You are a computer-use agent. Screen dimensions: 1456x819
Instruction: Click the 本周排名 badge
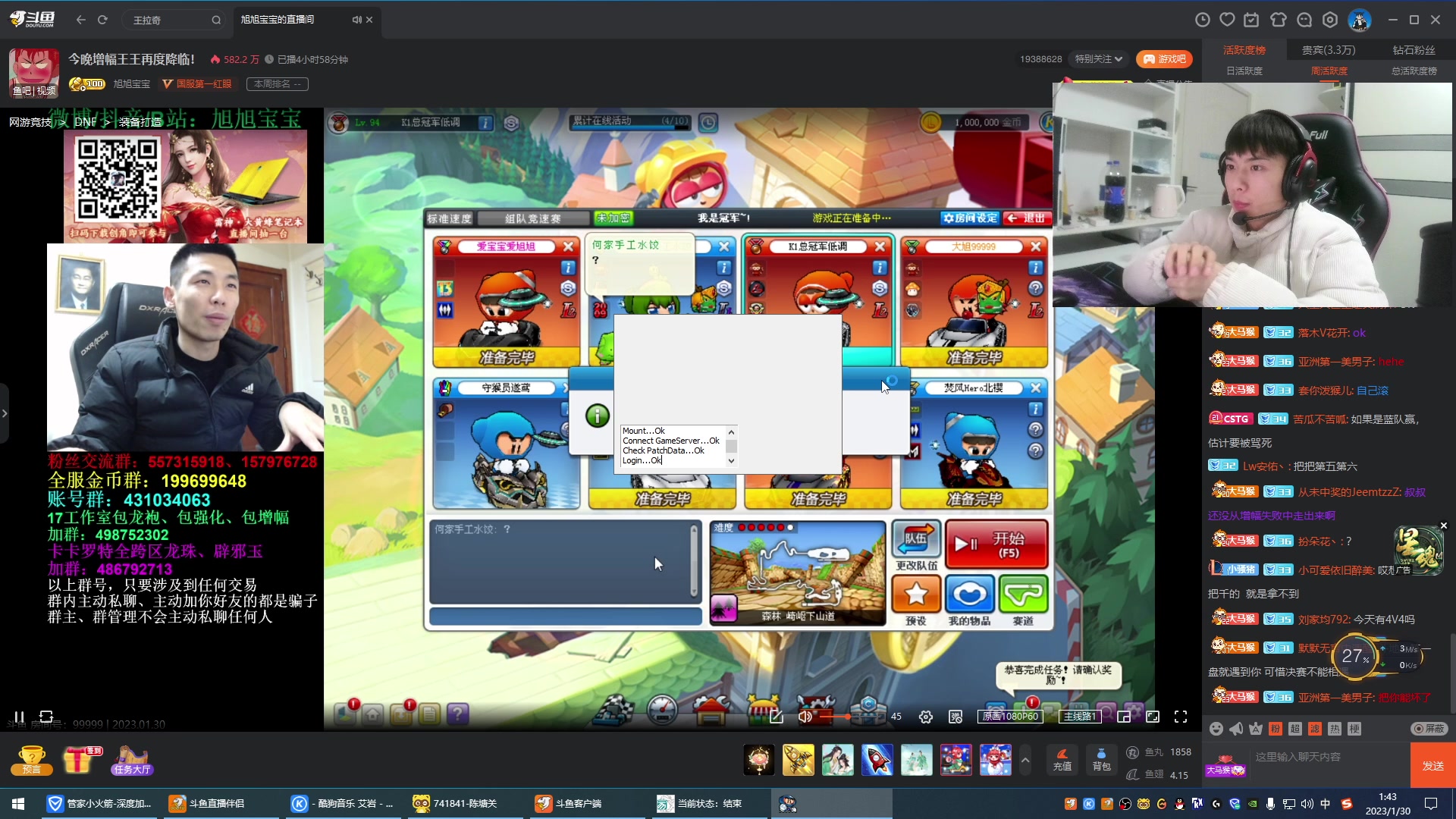coord(277,84)
